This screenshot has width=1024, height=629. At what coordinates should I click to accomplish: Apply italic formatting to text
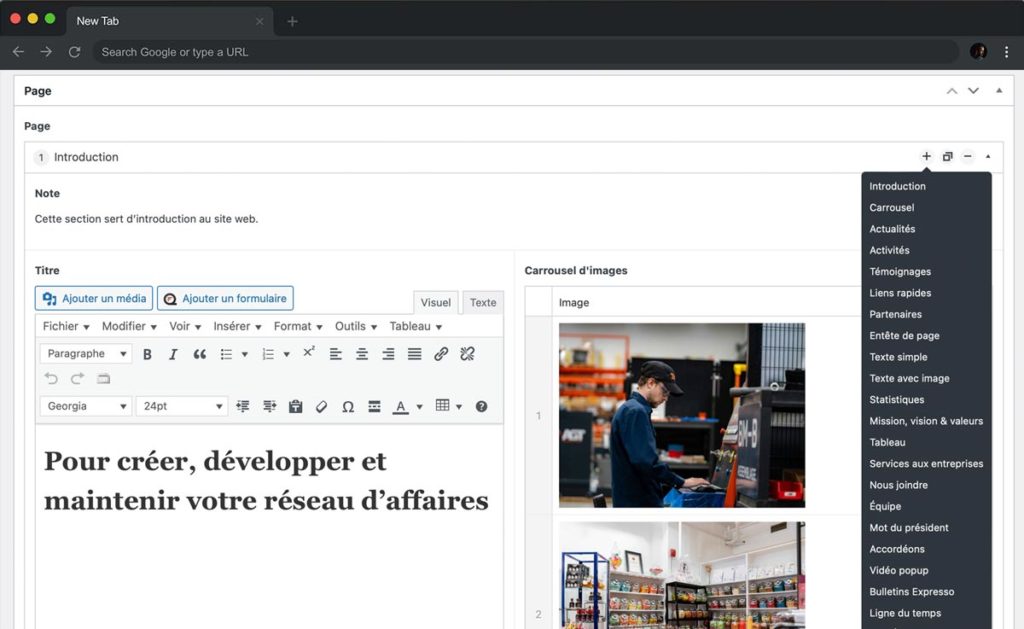[173, 354]
